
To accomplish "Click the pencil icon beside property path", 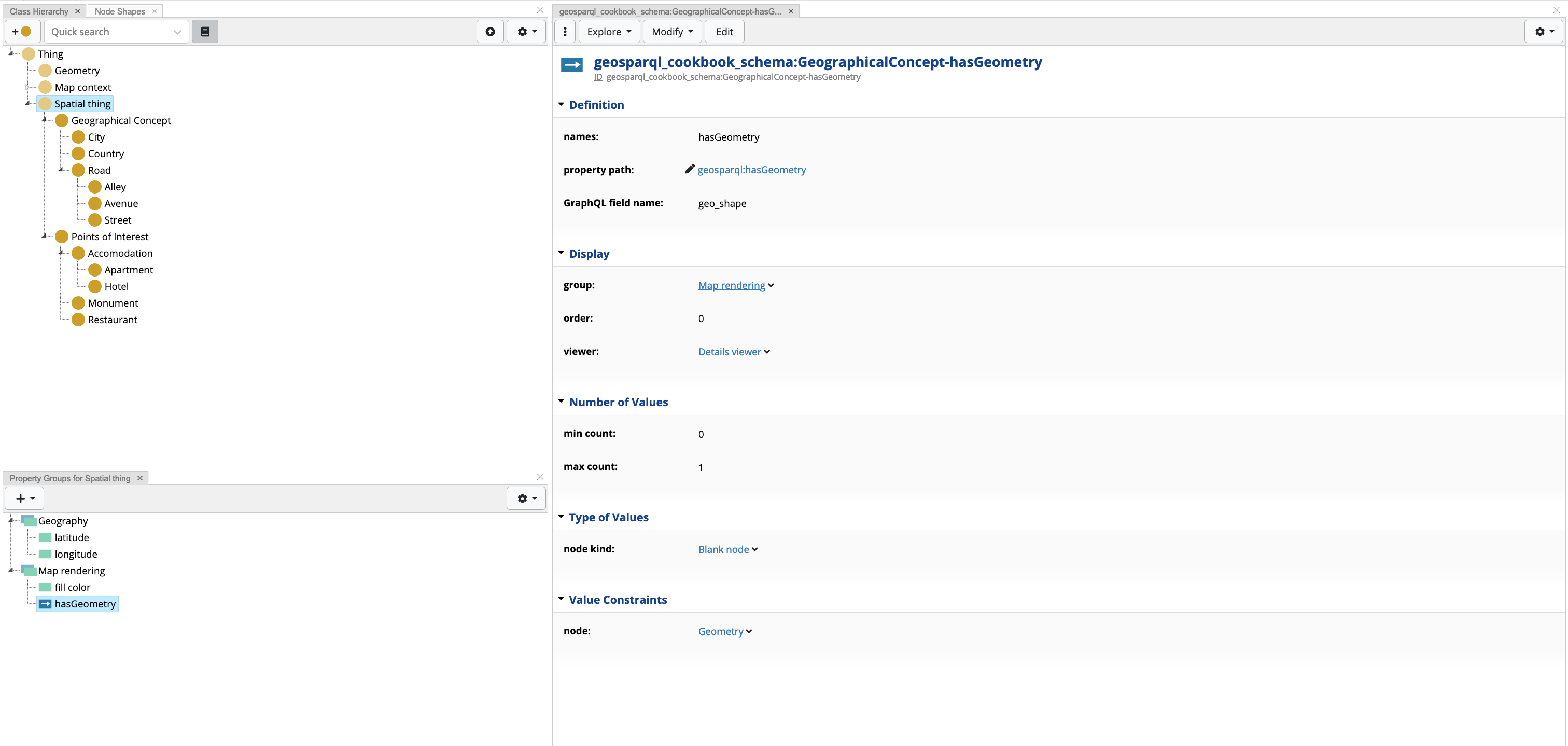I will coord(689,169).
